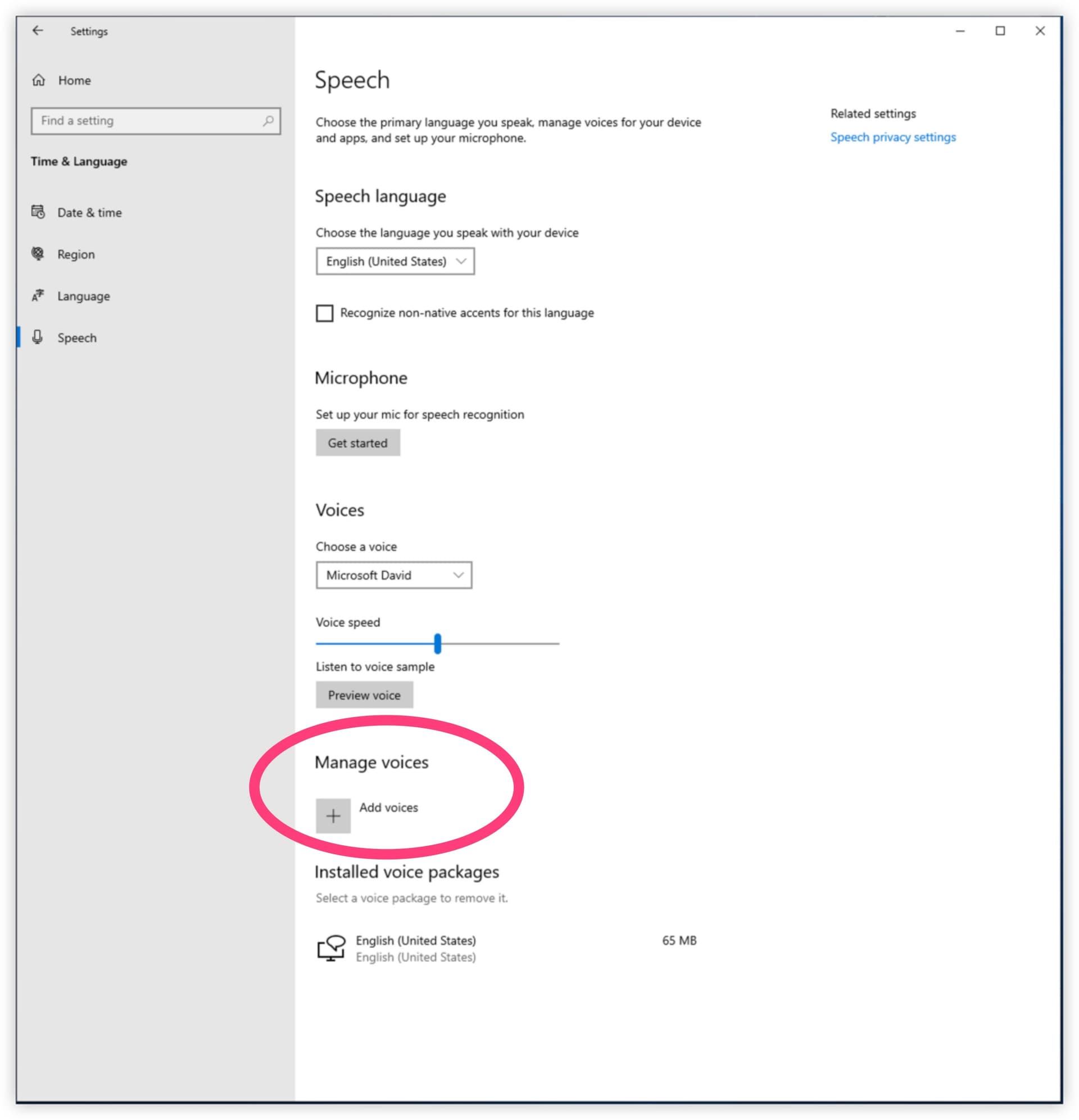Open Speech privacy settings link
The height and width of the screenshot is (1120, 1079).
[x=892, y=137]
